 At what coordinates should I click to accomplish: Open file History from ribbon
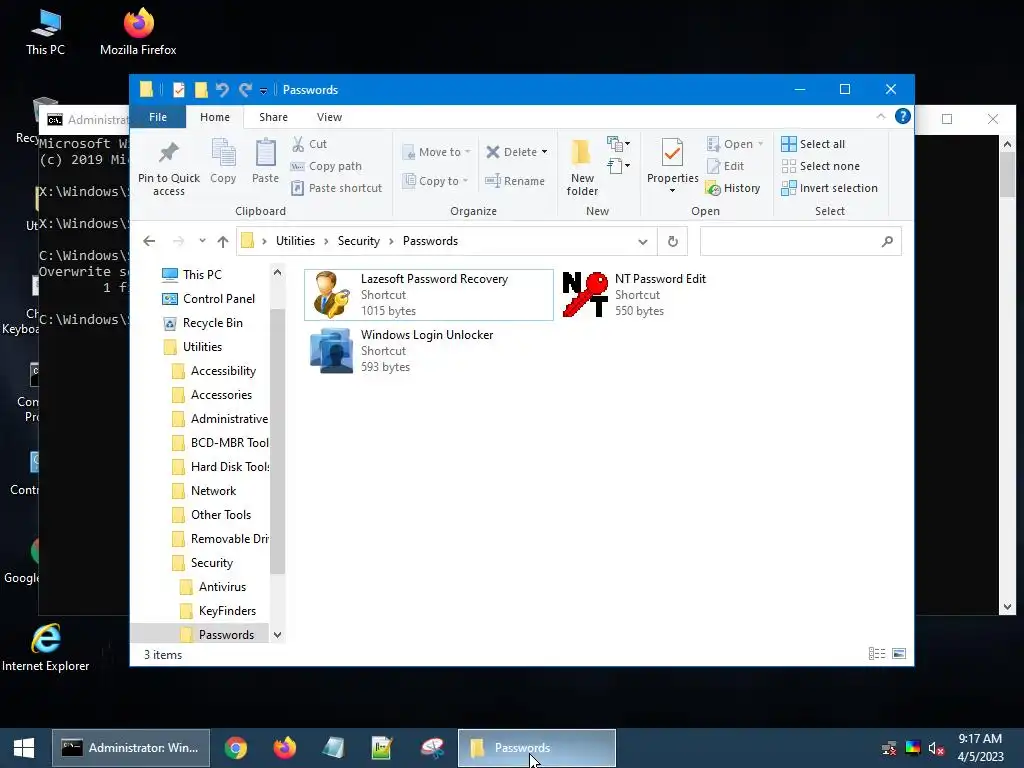pos(733,188)
